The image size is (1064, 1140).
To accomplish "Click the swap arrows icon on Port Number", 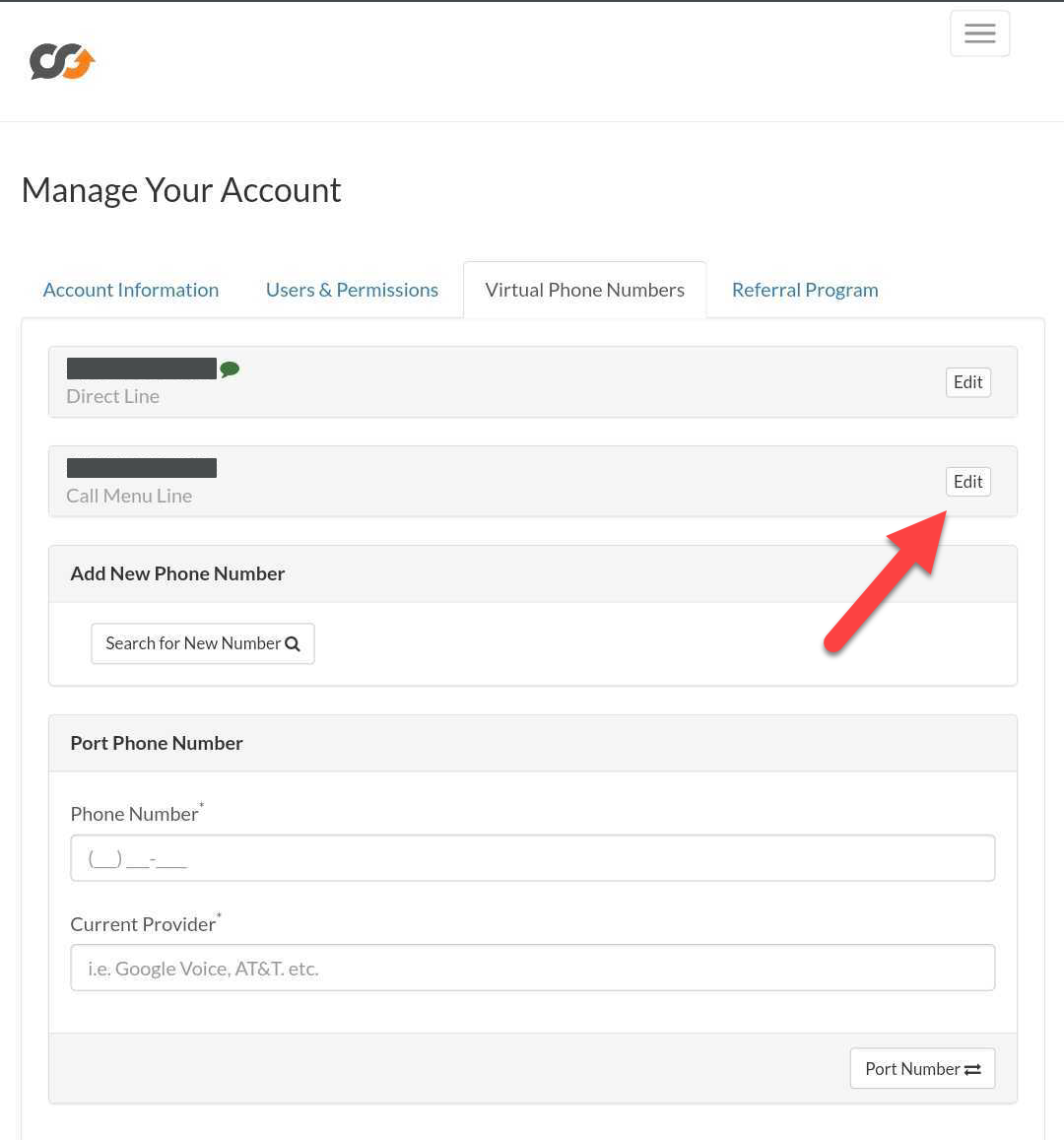I will click(x=972, y=1069).
